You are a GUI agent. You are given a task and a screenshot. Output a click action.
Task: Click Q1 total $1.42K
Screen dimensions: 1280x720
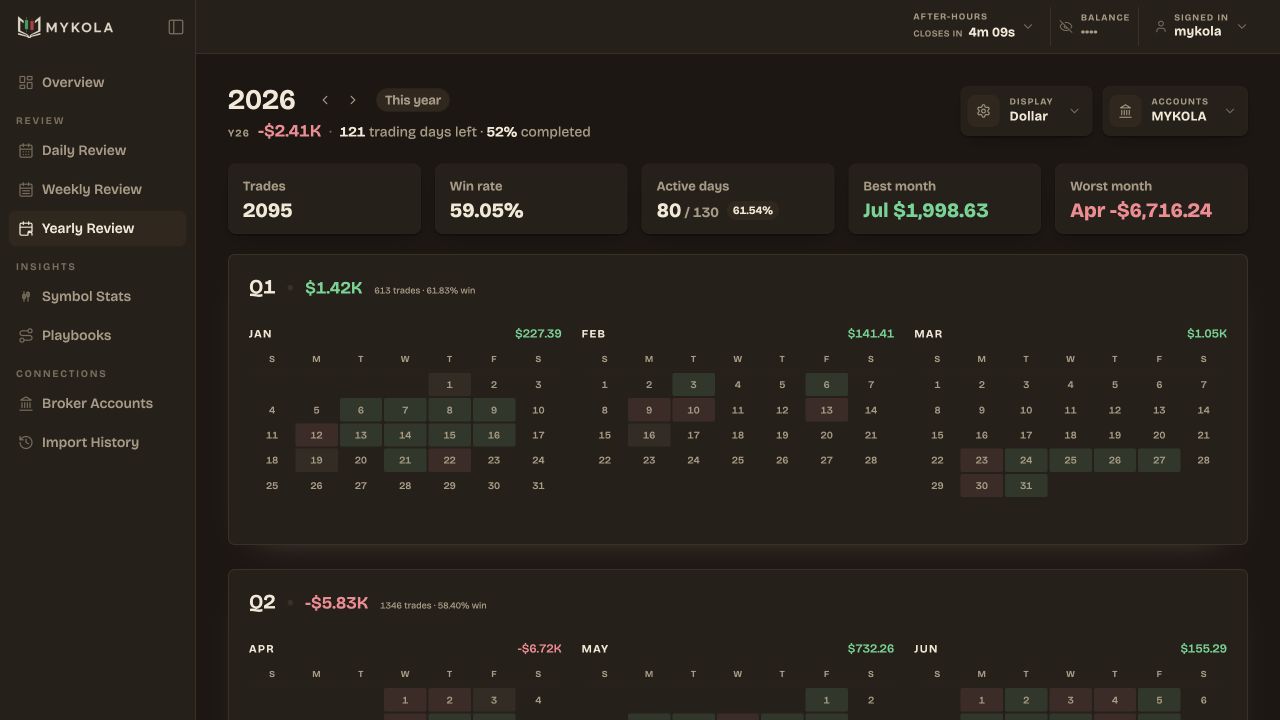coord(334,288)
